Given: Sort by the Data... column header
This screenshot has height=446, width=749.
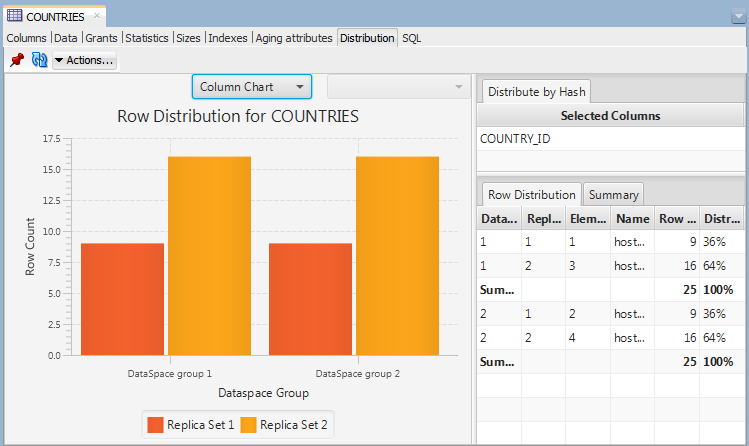Looking at the screenshot, I should (499, 219).
